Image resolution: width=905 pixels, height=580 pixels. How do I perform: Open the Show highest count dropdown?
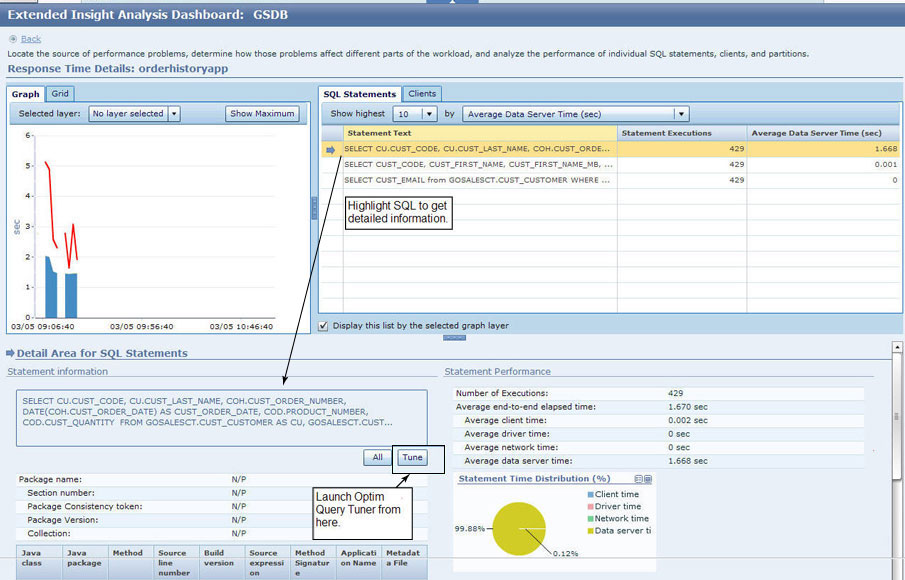[428, 114]
